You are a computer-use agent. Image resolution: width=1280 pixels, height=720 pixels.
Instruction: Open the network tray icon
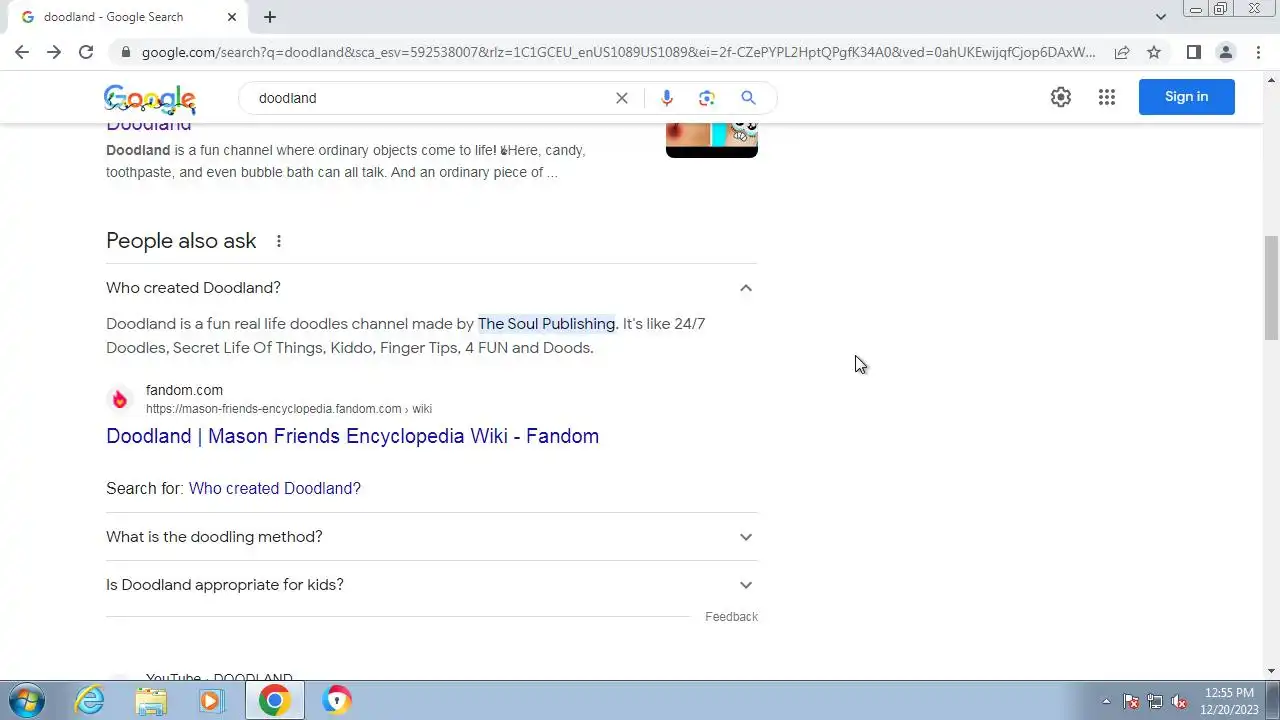point(1155,701)
